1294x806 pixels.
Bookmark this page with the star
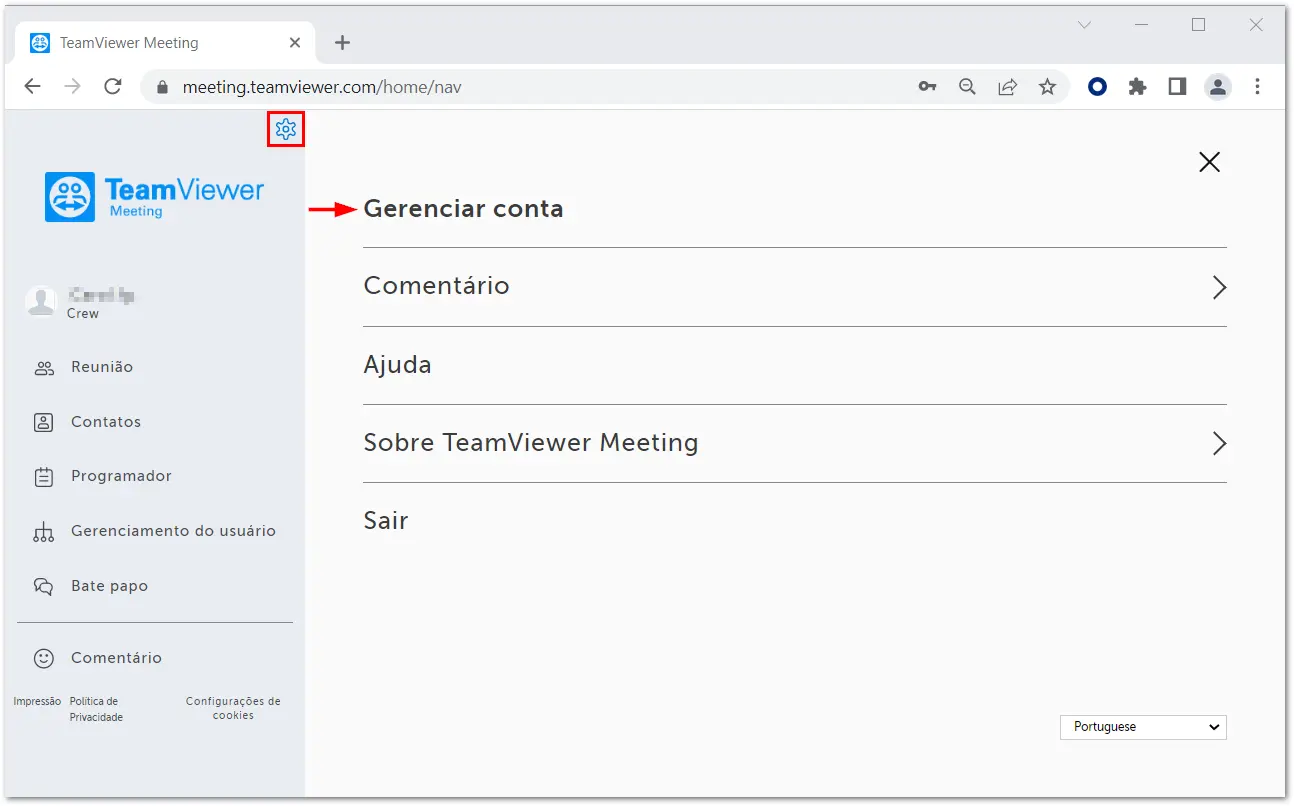point(1047,87)
